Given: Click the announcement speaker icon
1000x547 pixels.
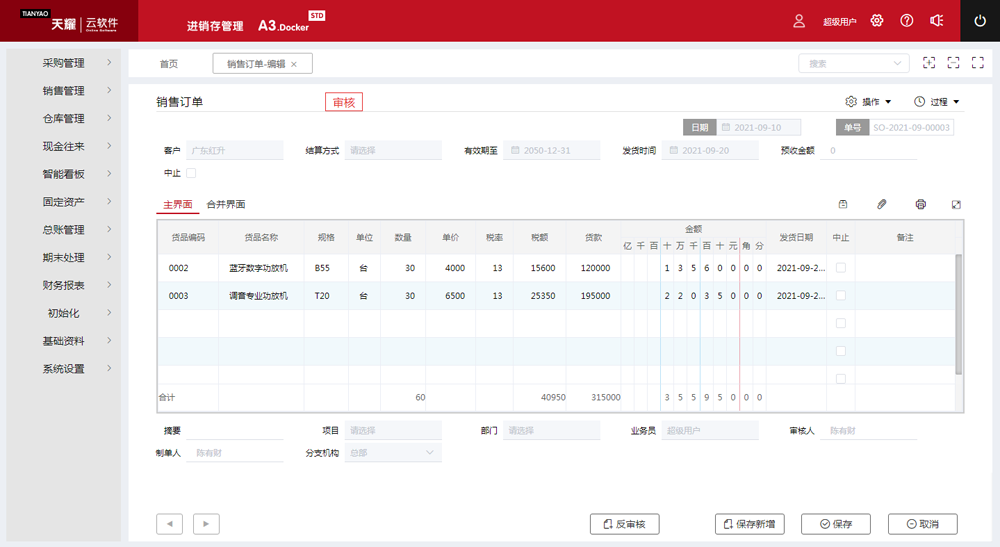Looking at the screenshot, I should coord(937,21).
